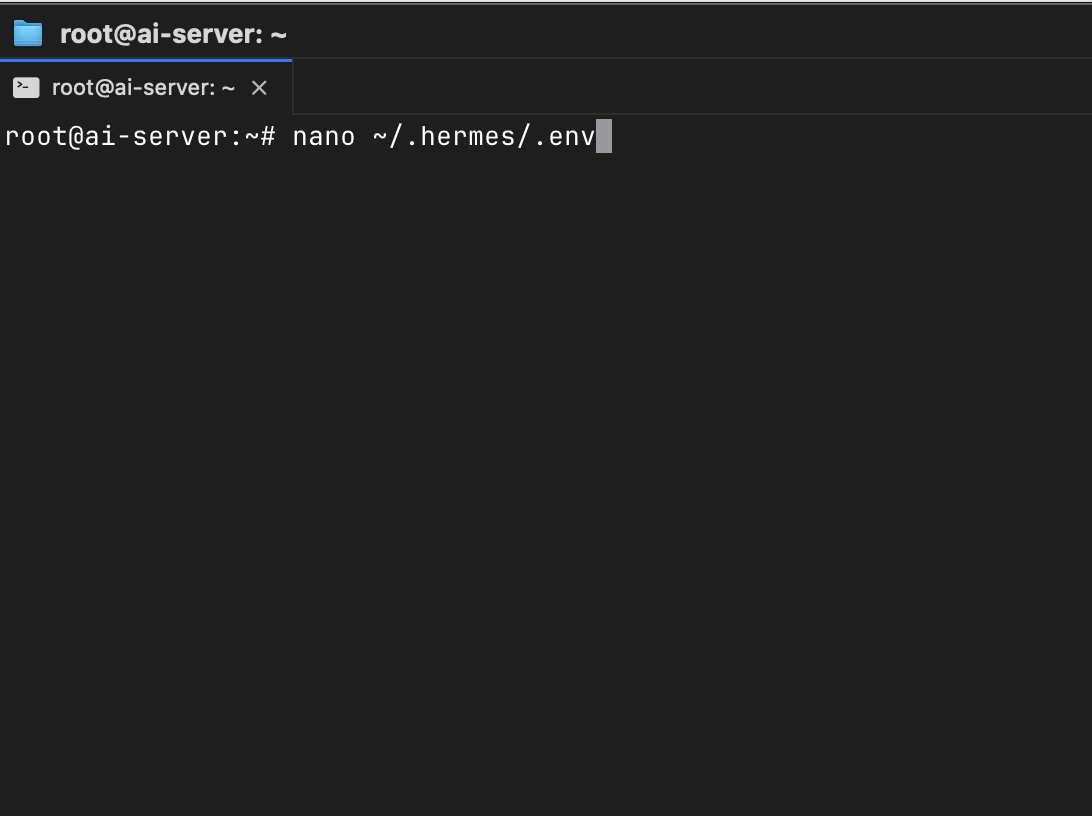Close the root@ai-server tab with the X

pos(259,88)
